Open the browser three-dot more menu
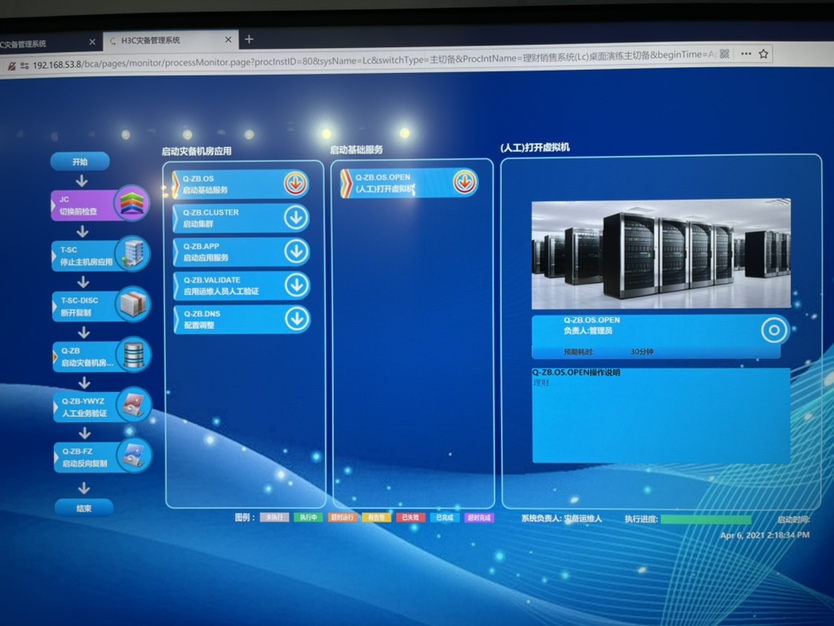This screenshot has height=626, width=834. point(746,53)
